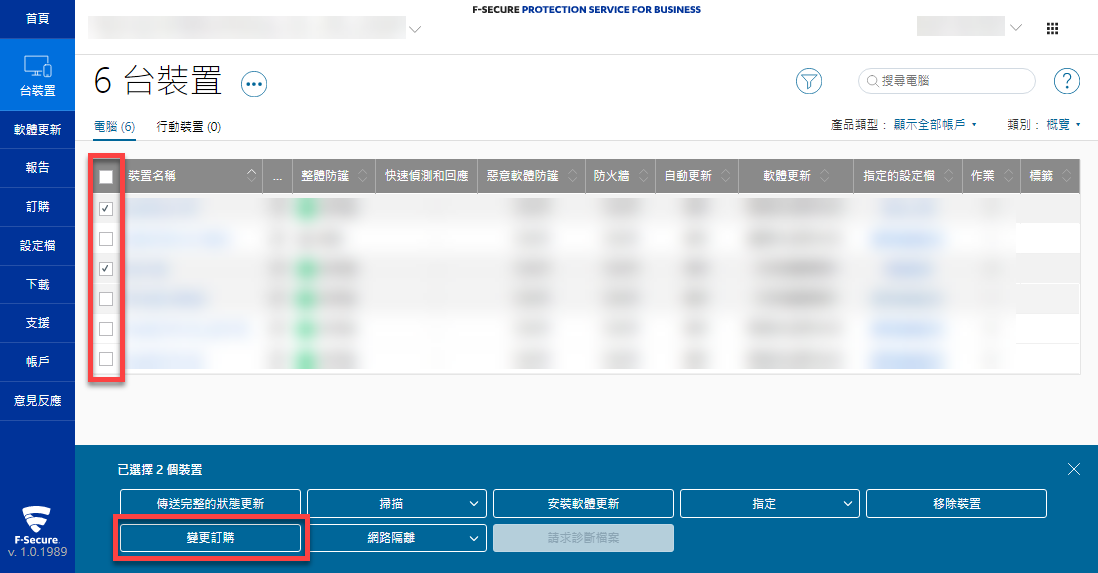Open the 產品類型 account filter dropdown

tap(903, 125)
